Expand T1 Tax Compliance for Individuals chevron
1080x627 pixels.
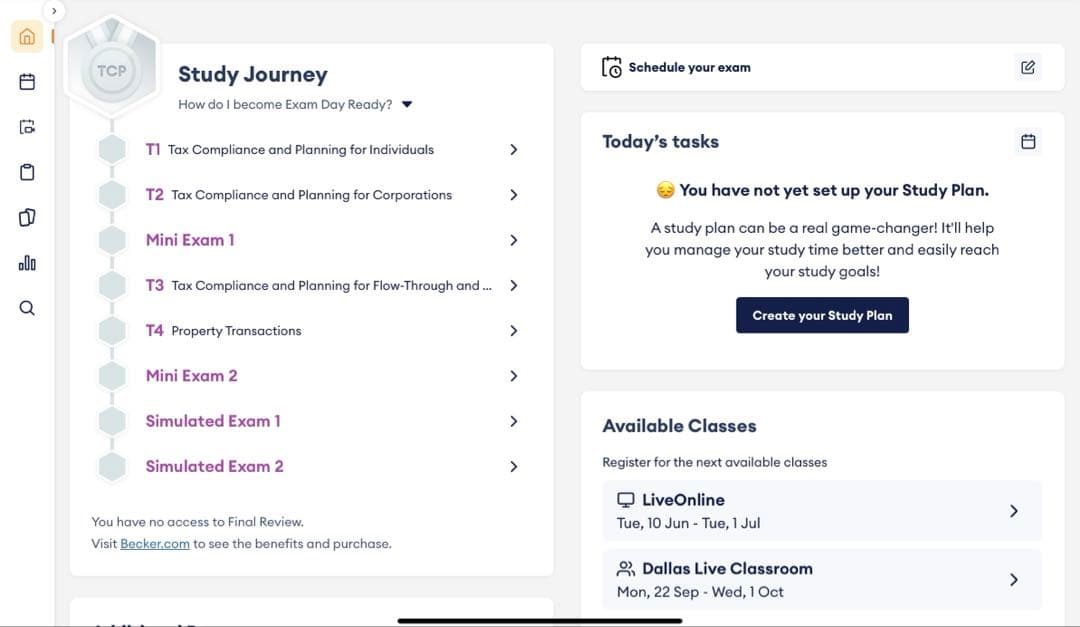pyautogui.click(x=513, y=149)
